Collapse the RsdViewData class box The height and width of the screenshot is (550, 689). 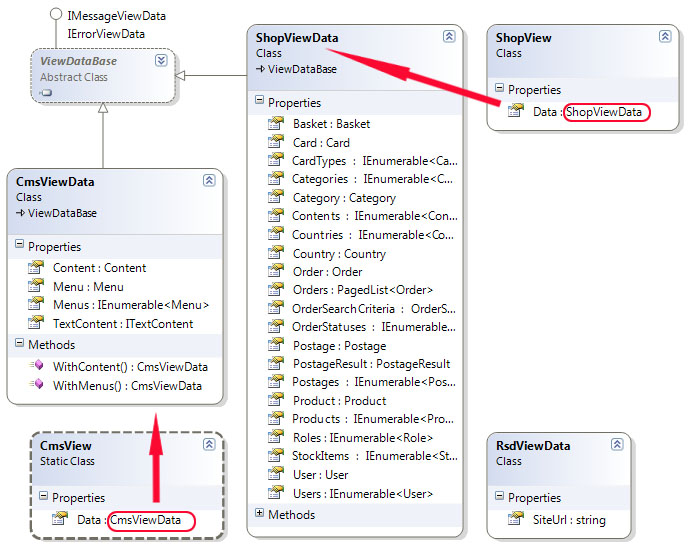617,445
